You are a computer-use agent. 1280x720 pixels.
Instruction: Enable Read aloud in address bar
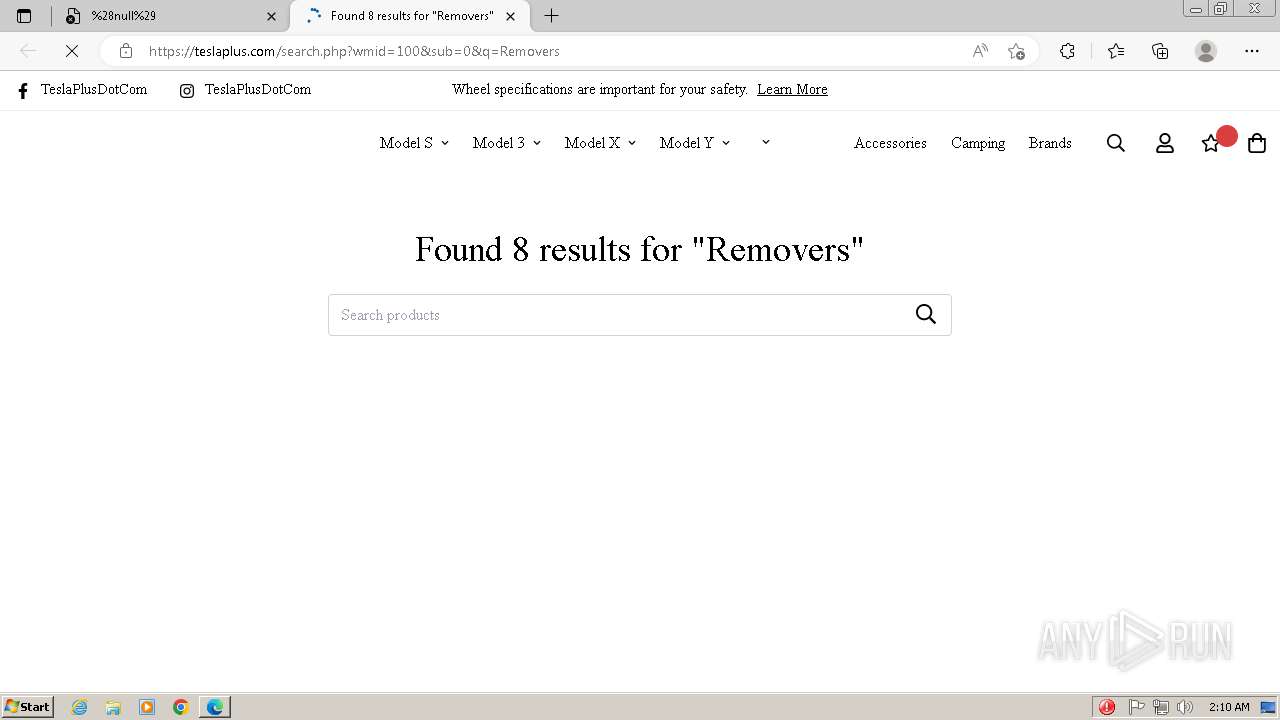click(980, 51)
